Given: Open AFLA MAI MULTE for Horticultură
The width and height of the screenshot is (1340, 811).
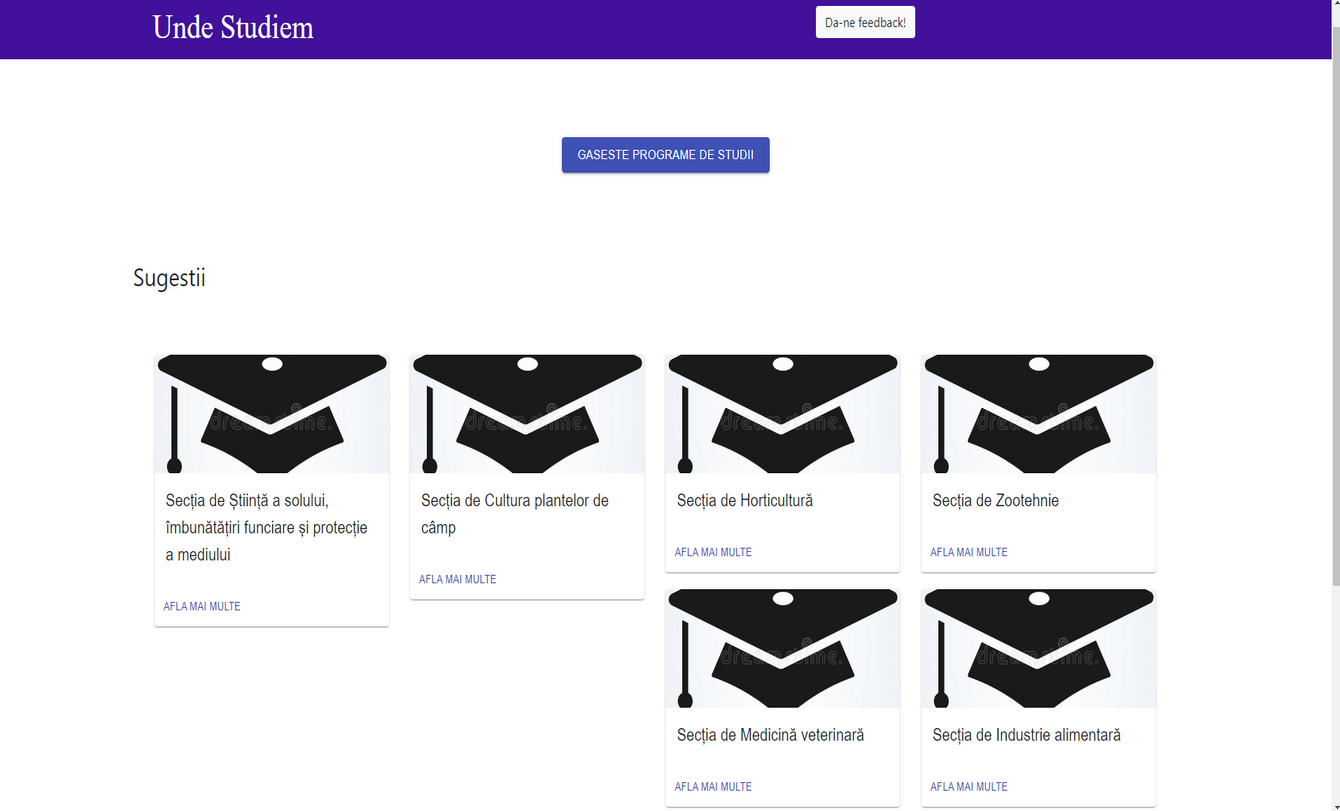Looking at the screenshot, I should pos(713,552).
